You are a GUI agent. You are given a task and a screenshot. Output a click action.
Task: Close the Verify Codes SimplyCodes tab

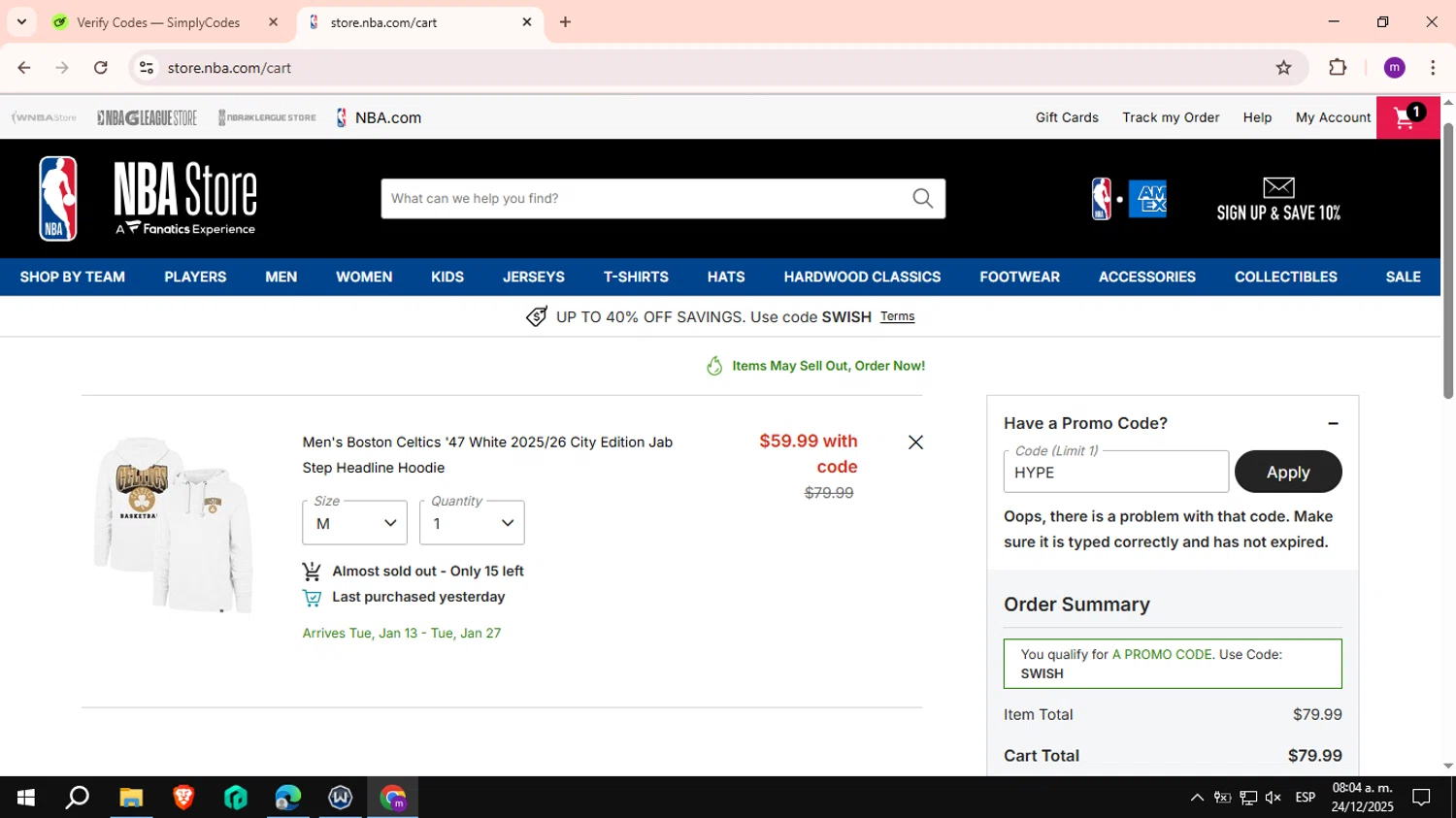click(x=273, y=22)
